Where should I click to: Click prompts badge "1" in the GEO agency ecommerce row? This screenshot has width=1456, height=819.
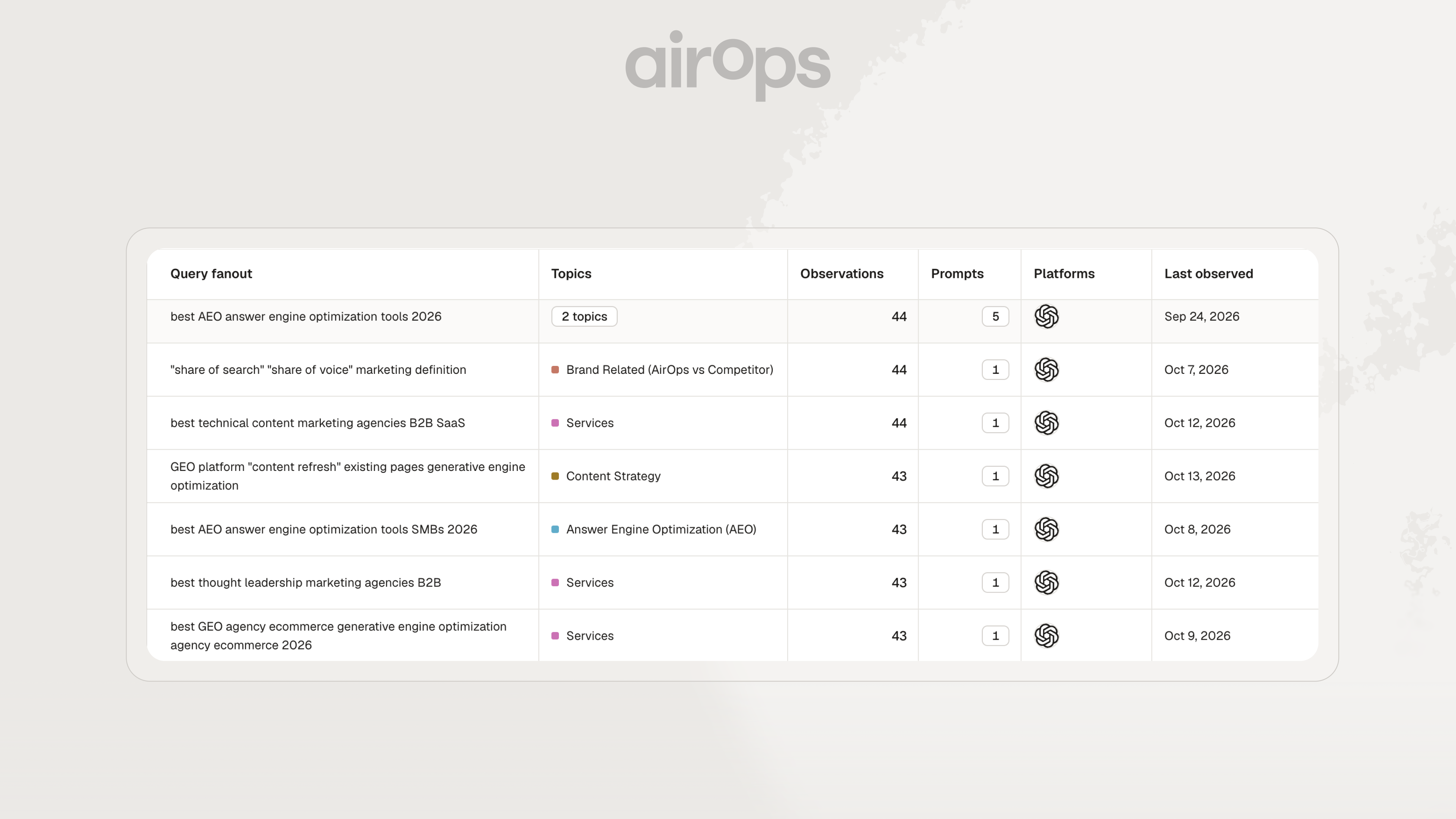point(995,635)
